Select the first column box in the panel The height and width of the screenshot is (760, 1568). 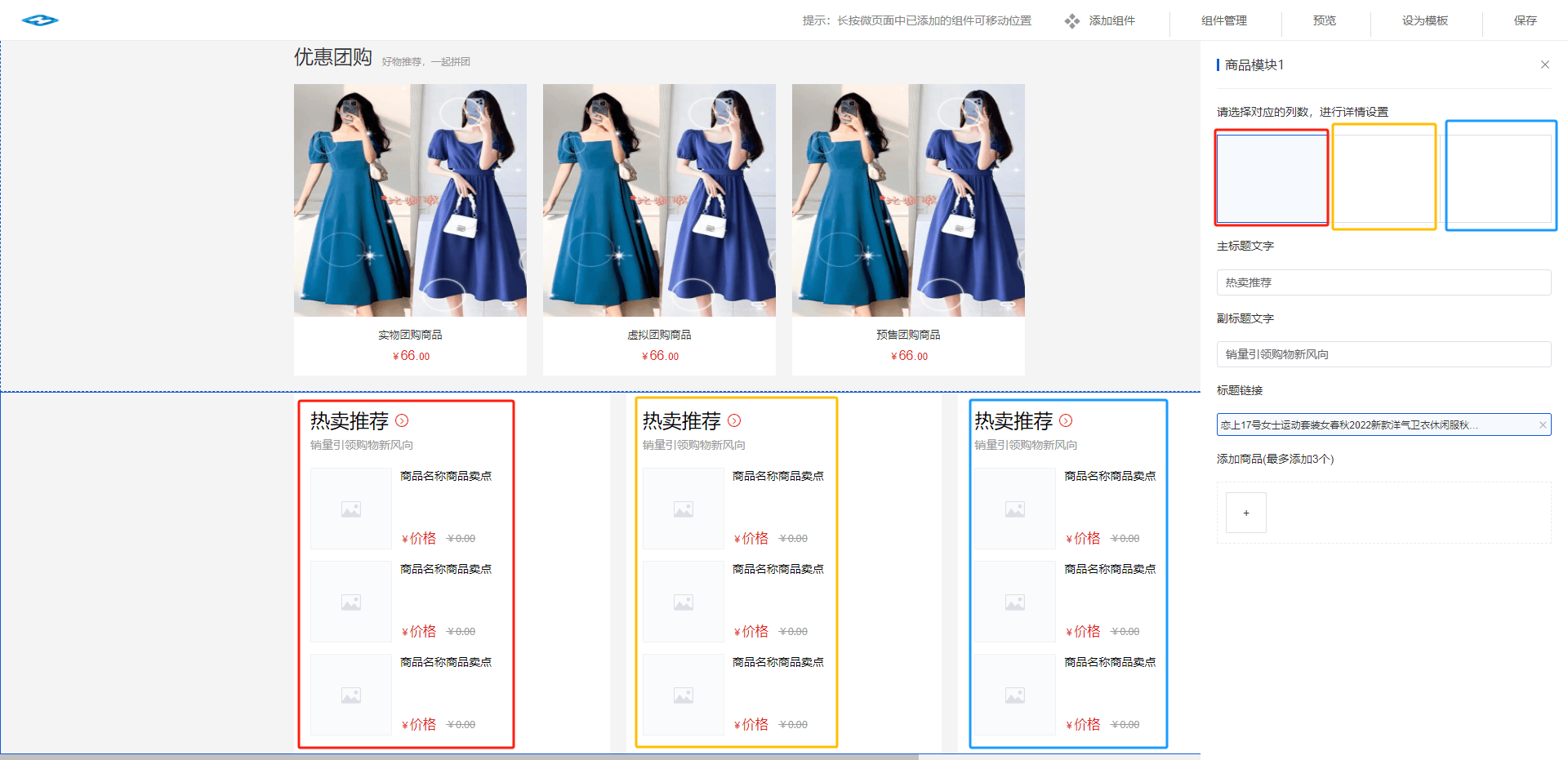pos(1272,178)
